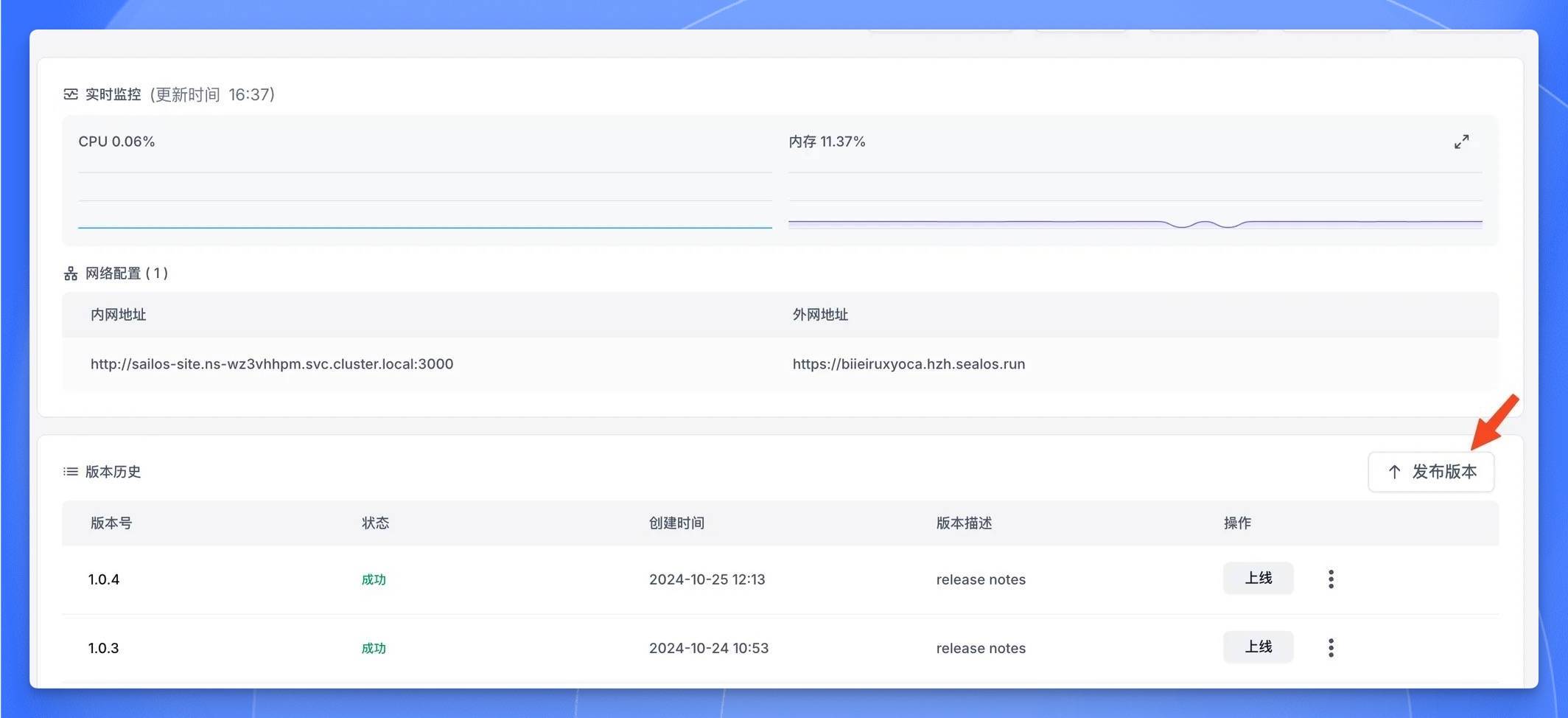Click the 外网地址 column header
This screenshot has width=1568, height=718.
pyautogui.click(x=820, y=315)
